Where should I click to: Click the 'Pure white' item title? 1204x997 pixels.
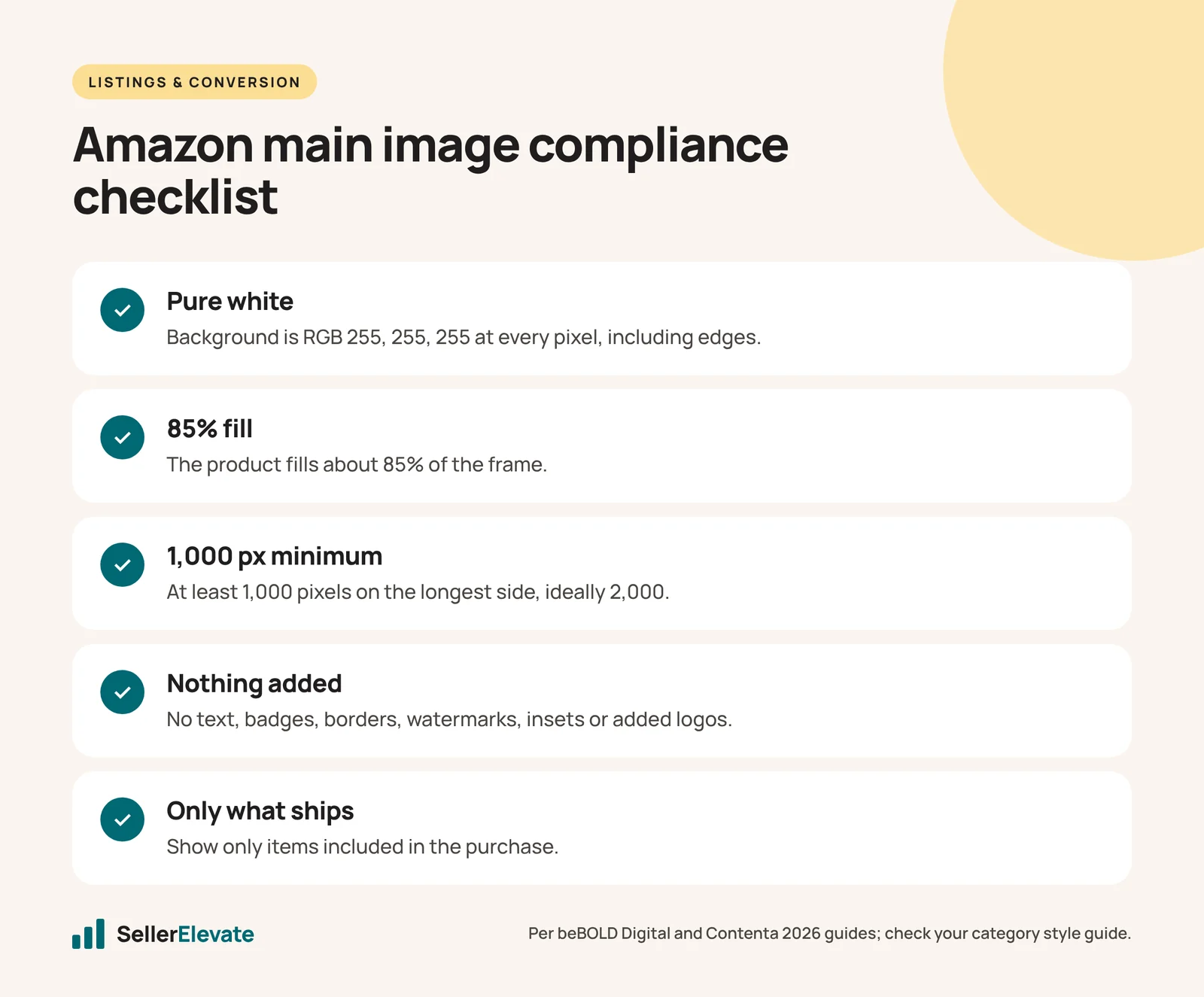230,301
